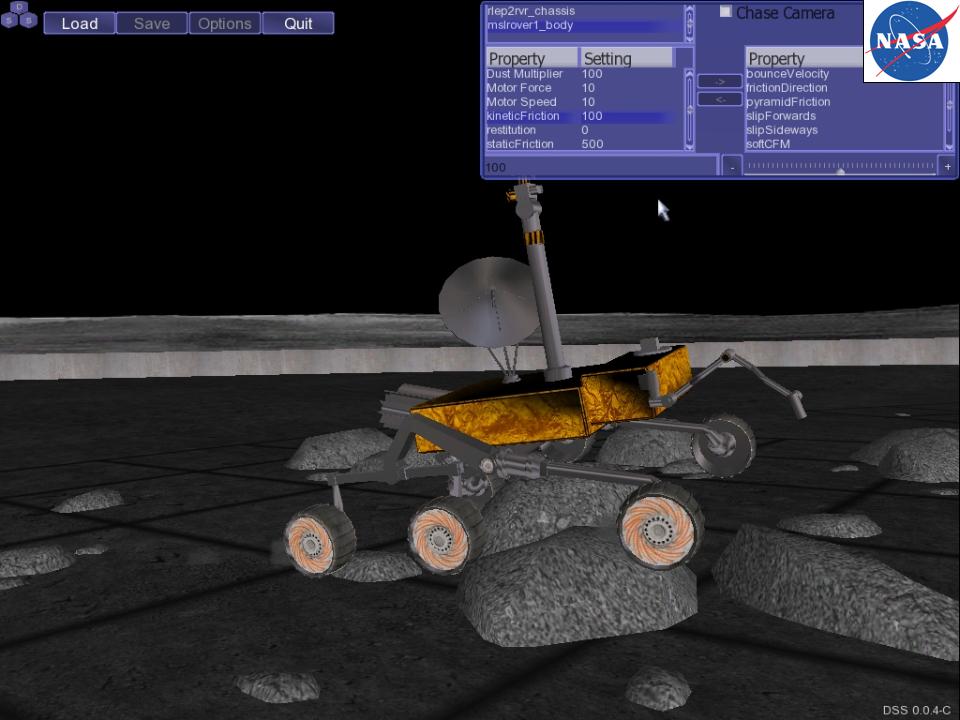
Task: Choose slipForwards from available properties
Action: pos(781,116)
